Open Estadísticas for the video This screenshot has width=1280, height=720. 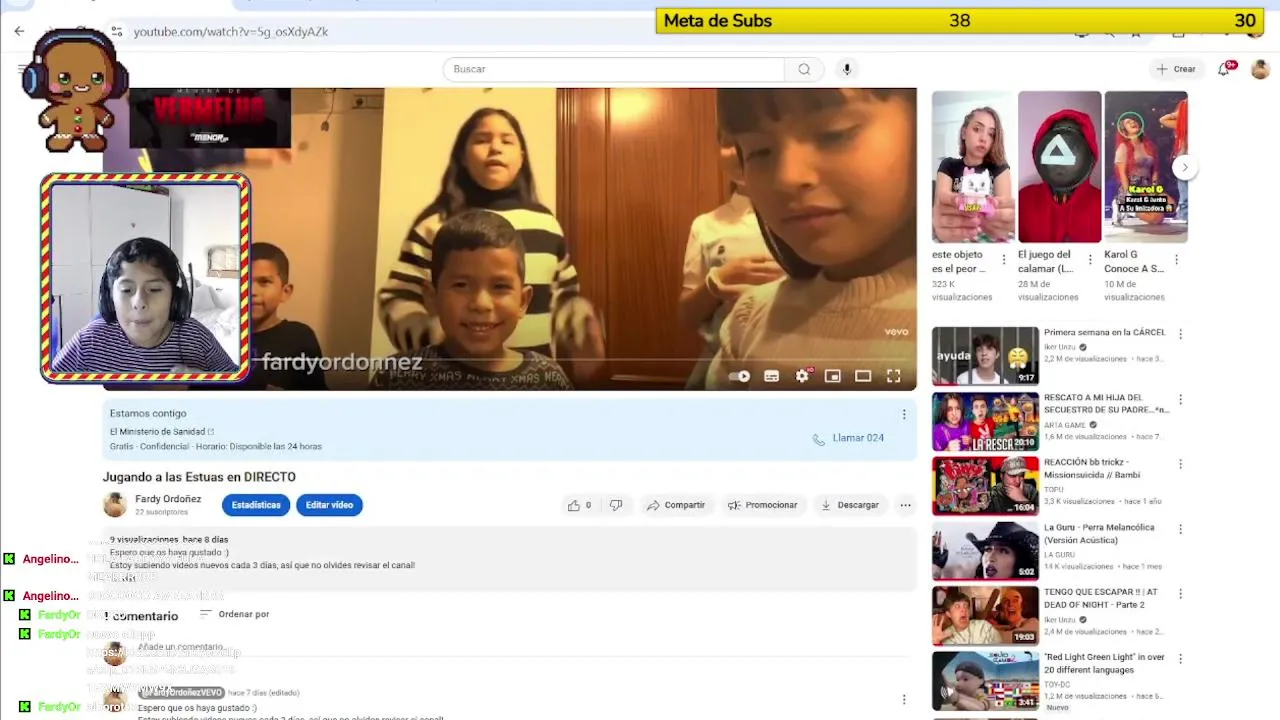(x=256, y=505)
